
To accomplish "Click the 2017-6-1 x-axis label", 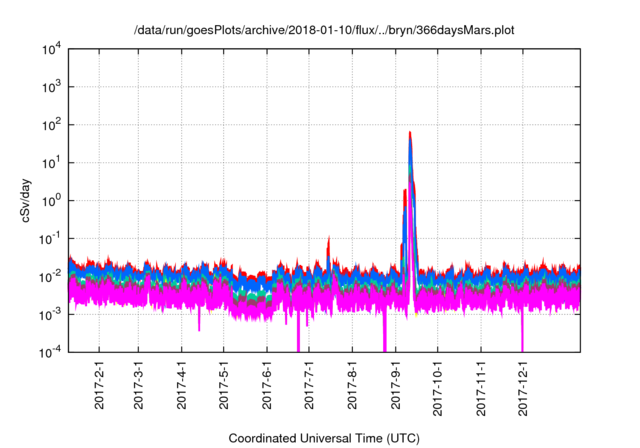I will point(267,385).
